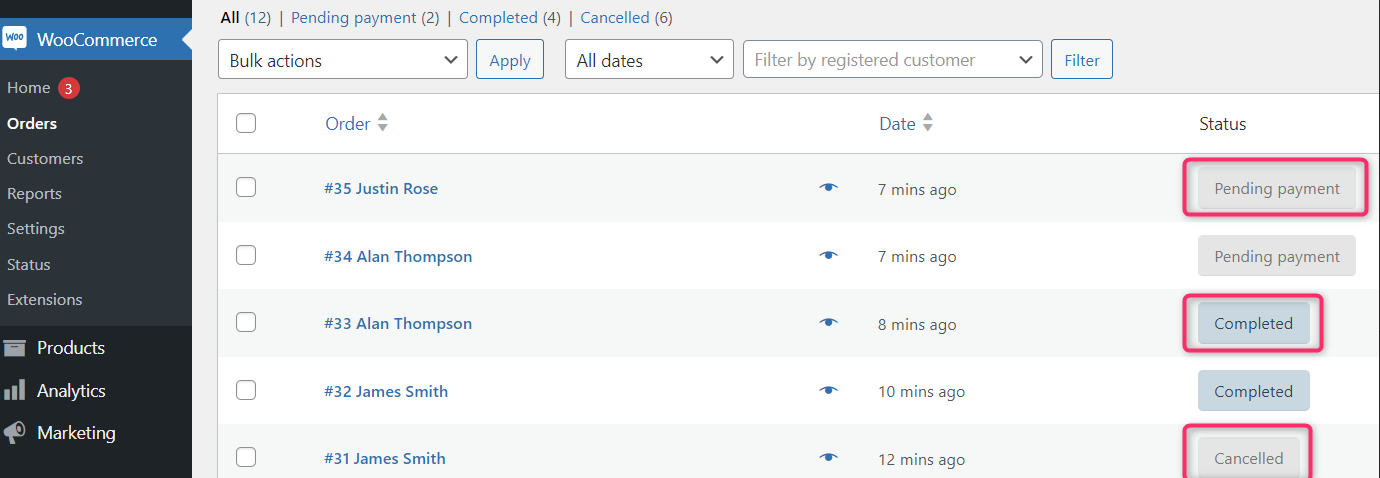The height and width of the screenshot is (478, 1380).
Task: Go to Customers in WooCommerce menu
Action: coord(45,159)
